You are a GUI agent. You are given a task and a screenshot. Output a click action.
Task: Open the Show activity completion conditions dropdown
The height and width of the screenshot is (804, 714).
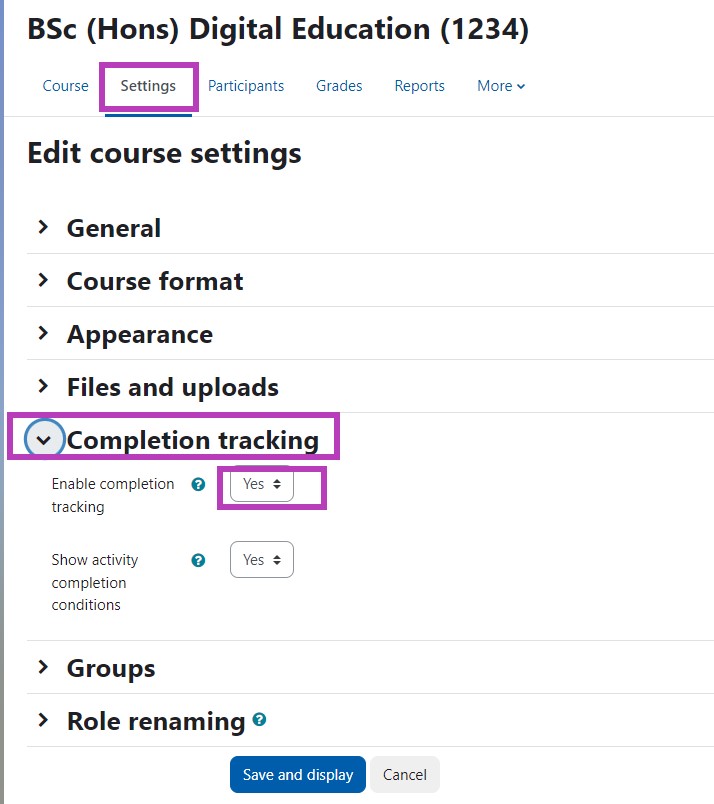tap(261, 560)
